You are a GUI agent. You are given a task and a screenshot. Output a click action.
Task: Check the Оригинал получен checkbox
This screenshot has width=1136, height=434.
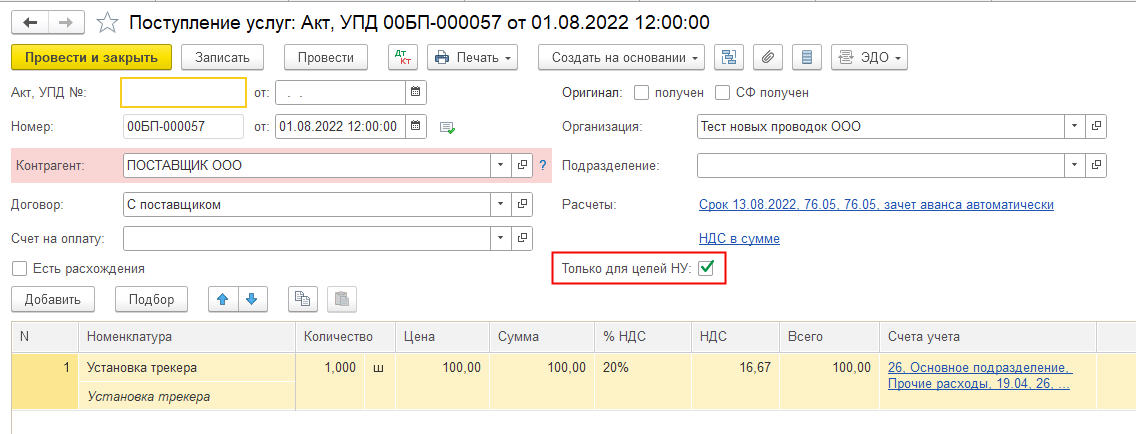(642, 93)
